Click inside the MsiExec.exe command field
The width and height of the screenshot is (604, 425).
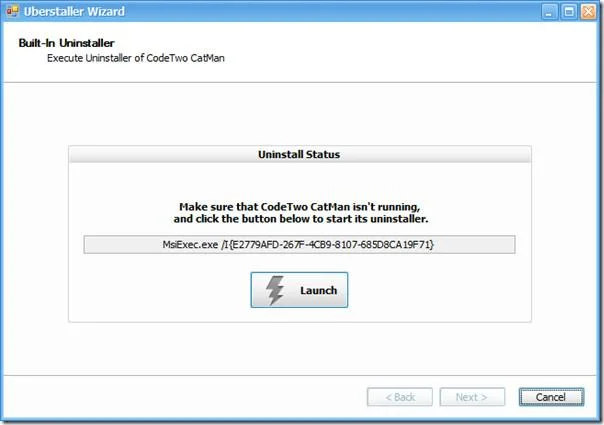(x=299, y=245)
